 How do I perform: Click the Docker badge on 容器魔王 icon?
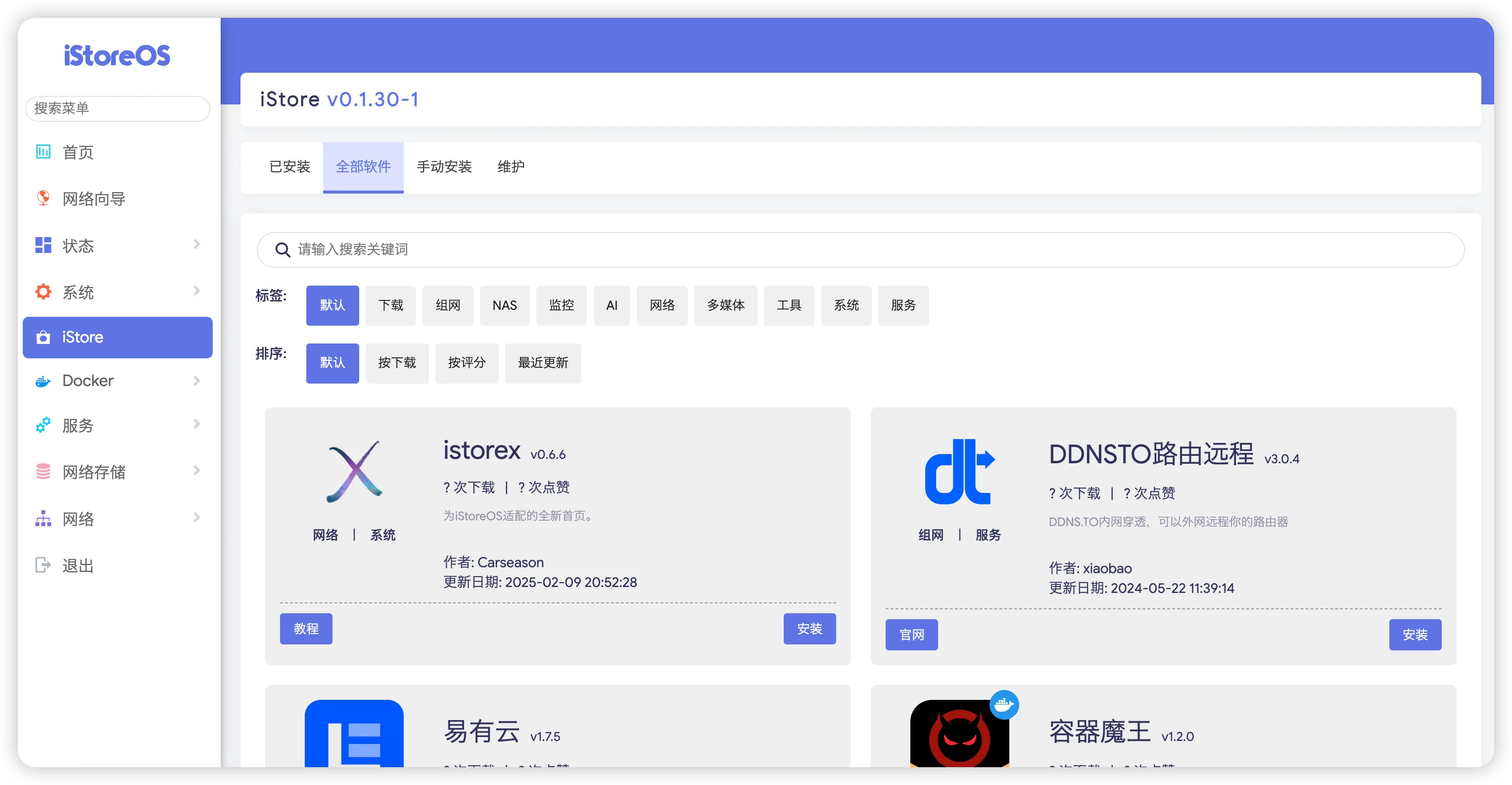1004,704
